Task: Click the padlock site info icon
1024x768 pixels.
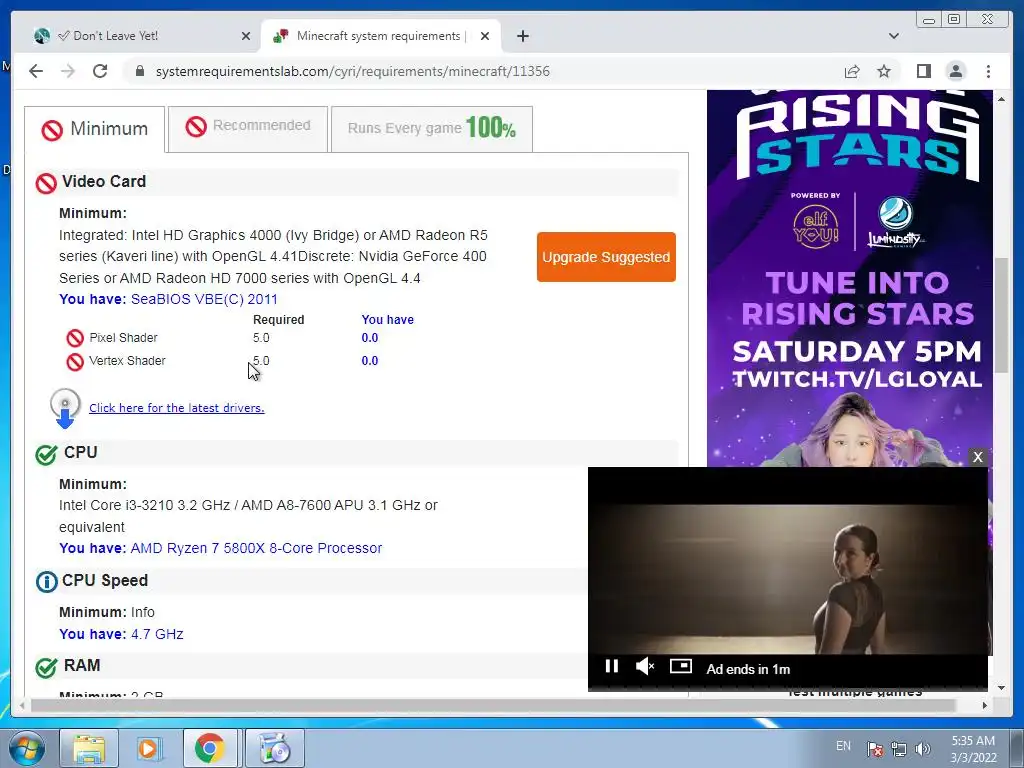Action: pos(139,71)
